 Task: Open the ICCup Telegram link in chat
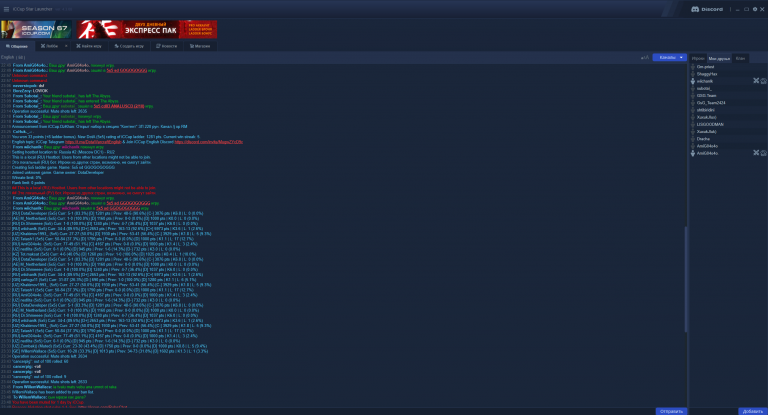93,142
